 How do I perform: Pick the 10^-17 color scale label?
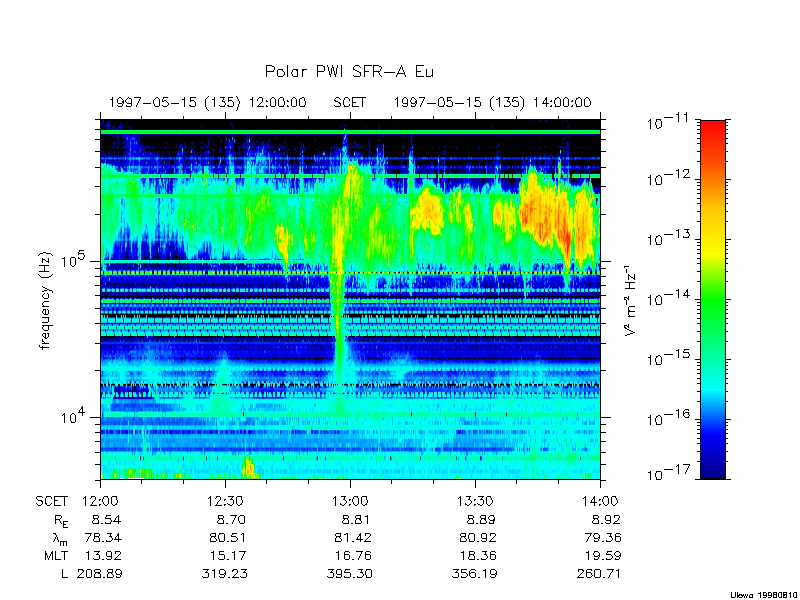coord(664,477)
